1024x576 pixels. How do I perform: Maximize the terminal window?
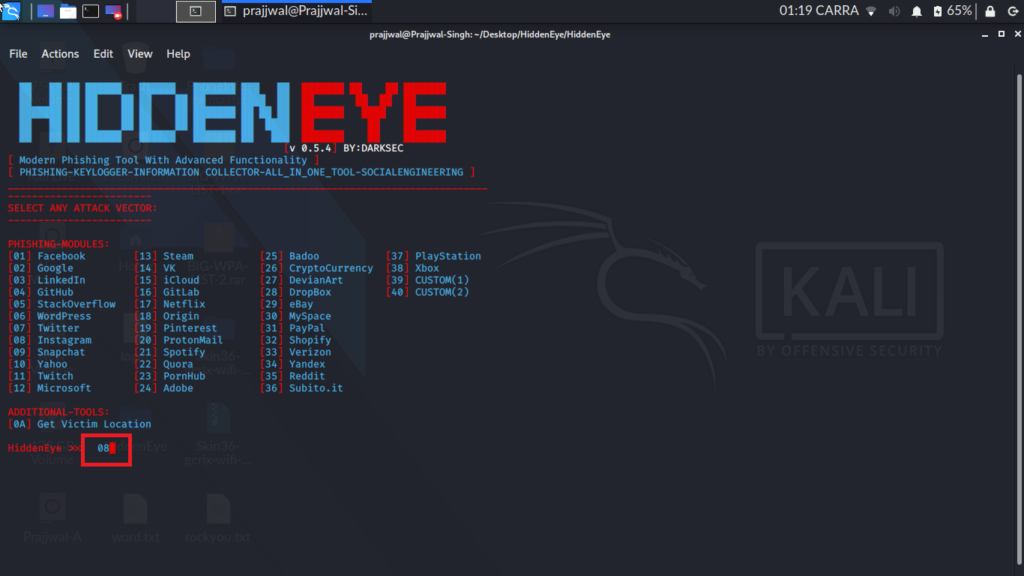[1001, 34]
